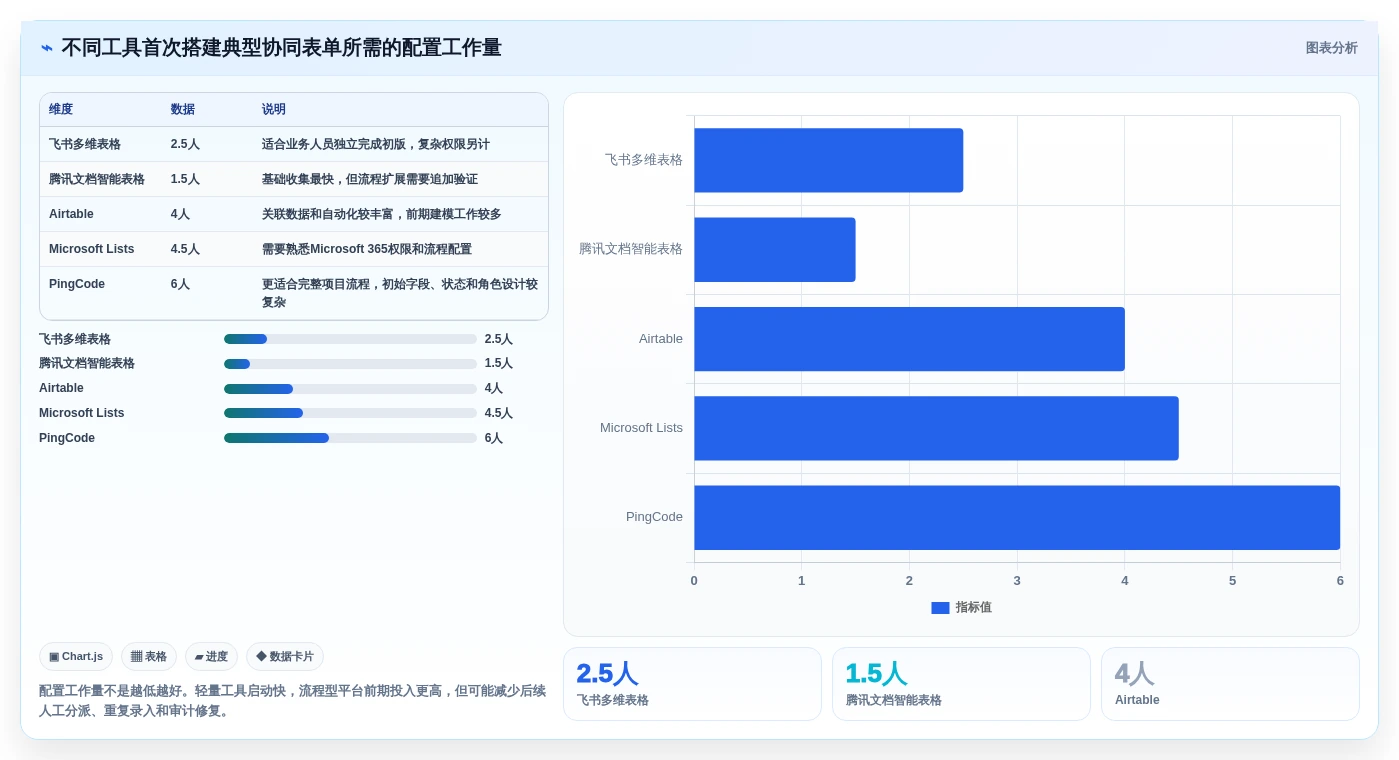
Task: Click the Airtable progress bar
Action: click(350, 389)
